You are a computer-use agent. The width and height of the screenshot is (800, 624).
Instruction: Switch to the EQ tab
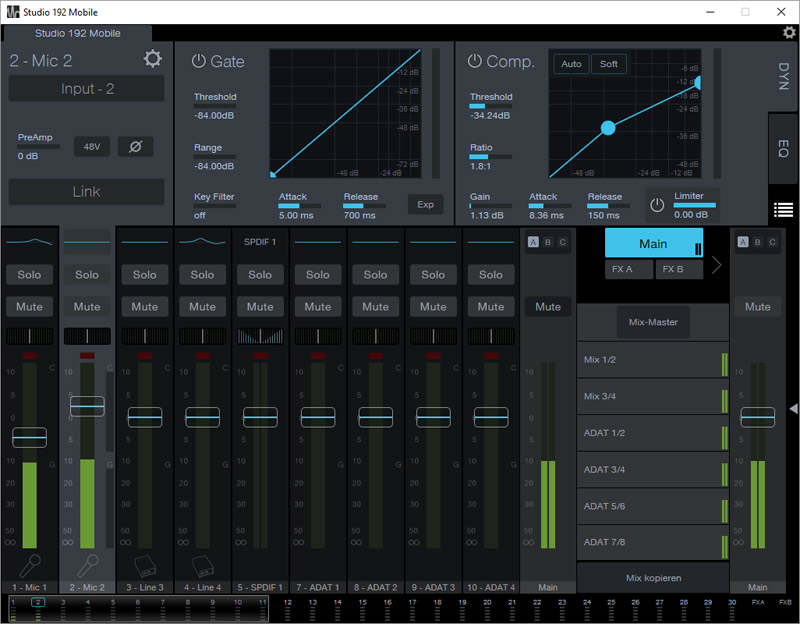coord(784,148)
